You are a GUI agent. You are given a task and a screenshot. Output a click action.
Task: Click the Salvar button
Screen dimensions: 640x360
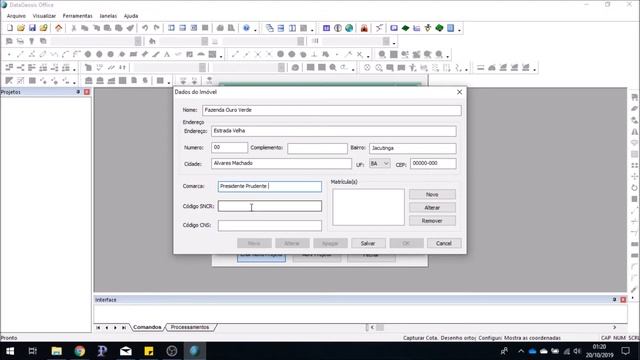[368, 243]
